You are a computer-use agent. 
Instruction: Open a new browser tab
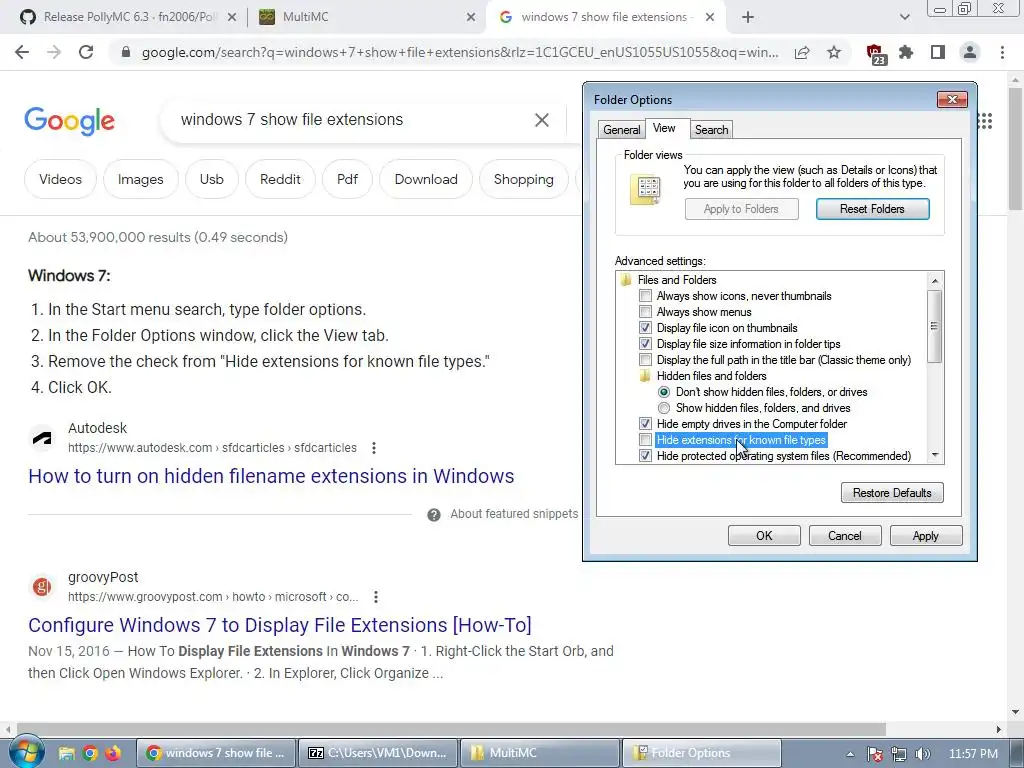pyautogui.click(x=748, y=18)
